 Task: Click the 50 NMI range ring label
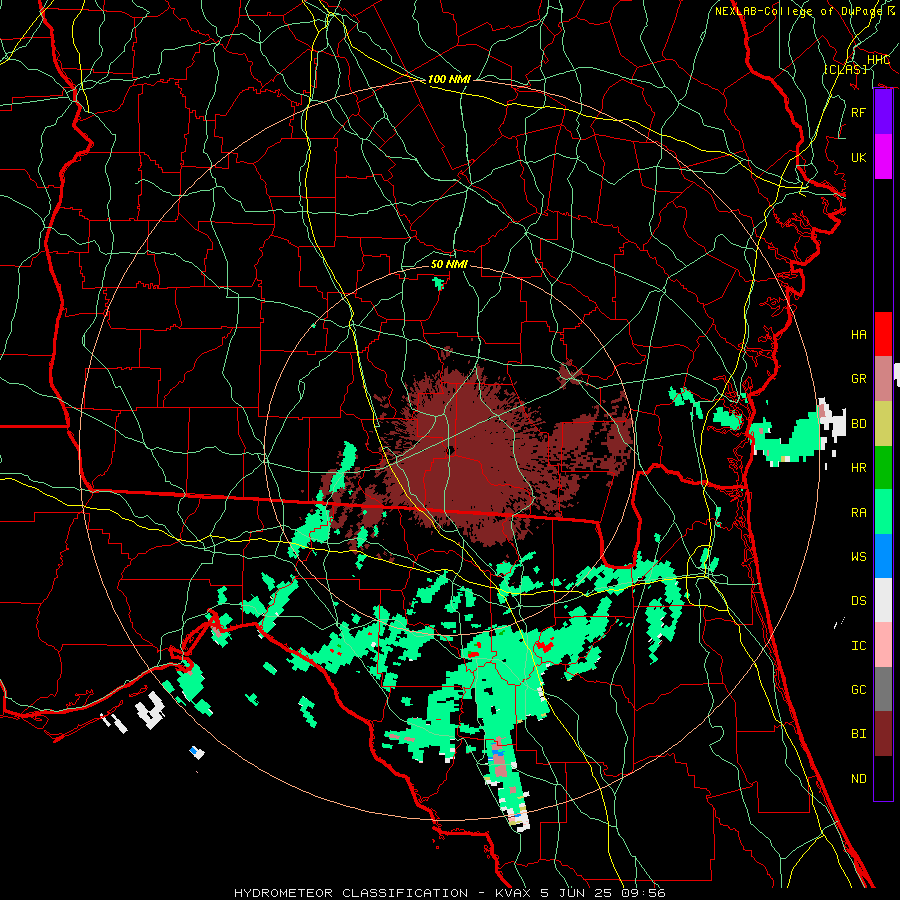449,264
